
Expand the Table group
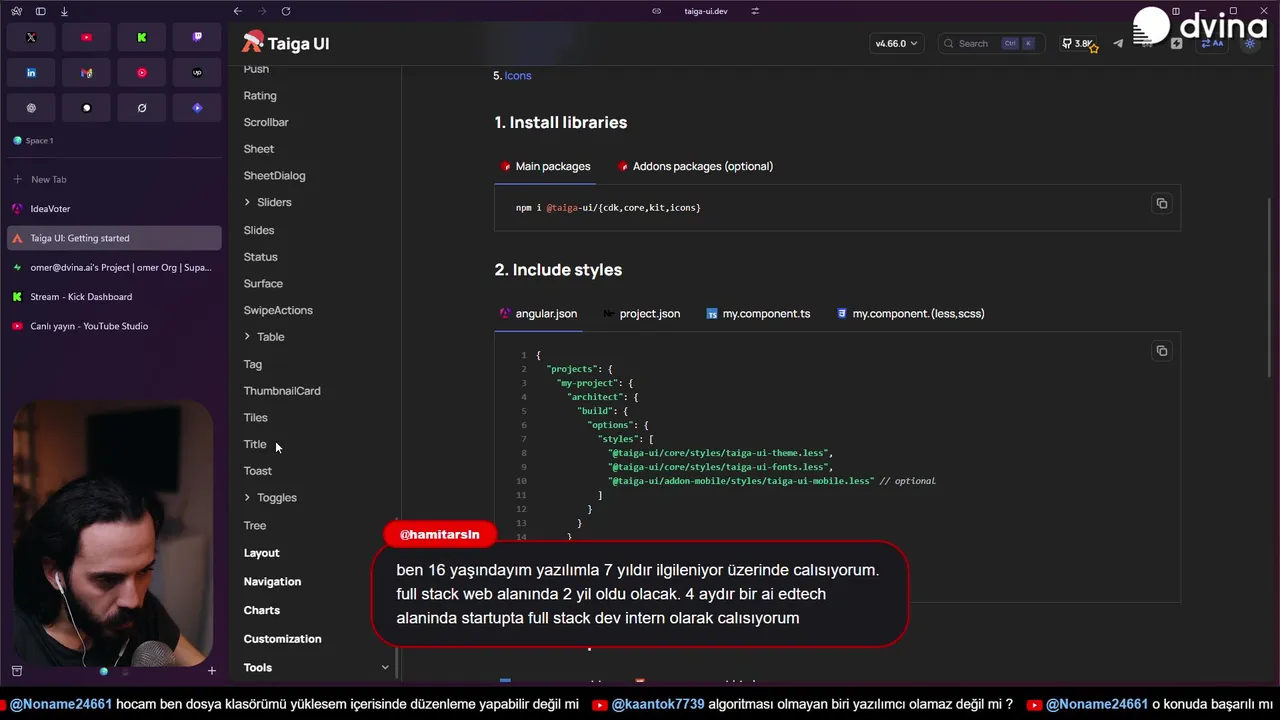[x=264, y=337]
